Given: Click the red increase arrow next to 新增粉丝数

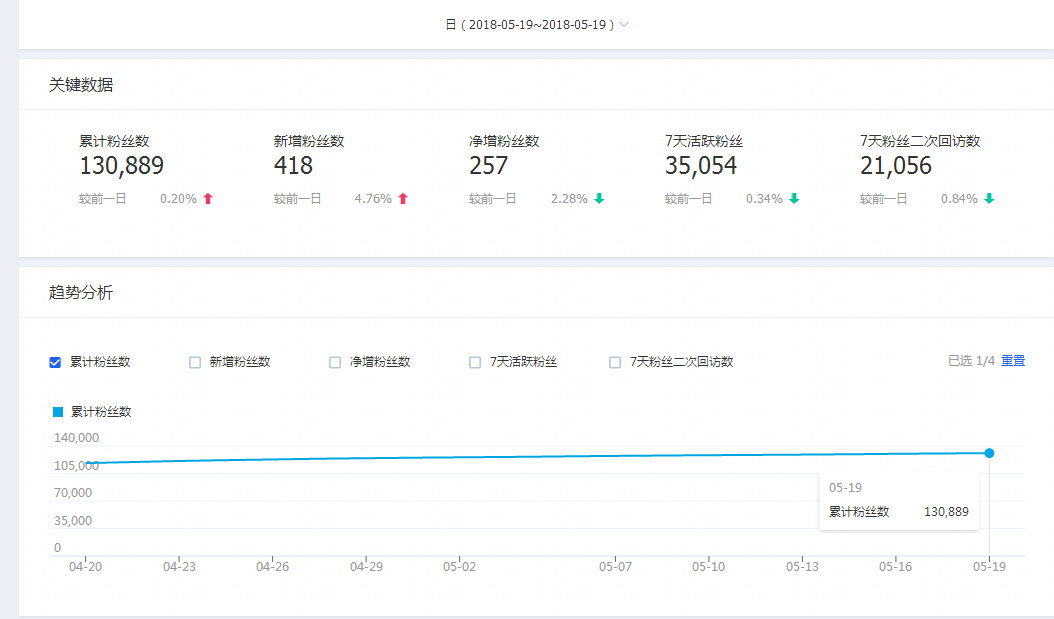Looking at the screenshot, I should pyautogui.click(x=402, y=198).
